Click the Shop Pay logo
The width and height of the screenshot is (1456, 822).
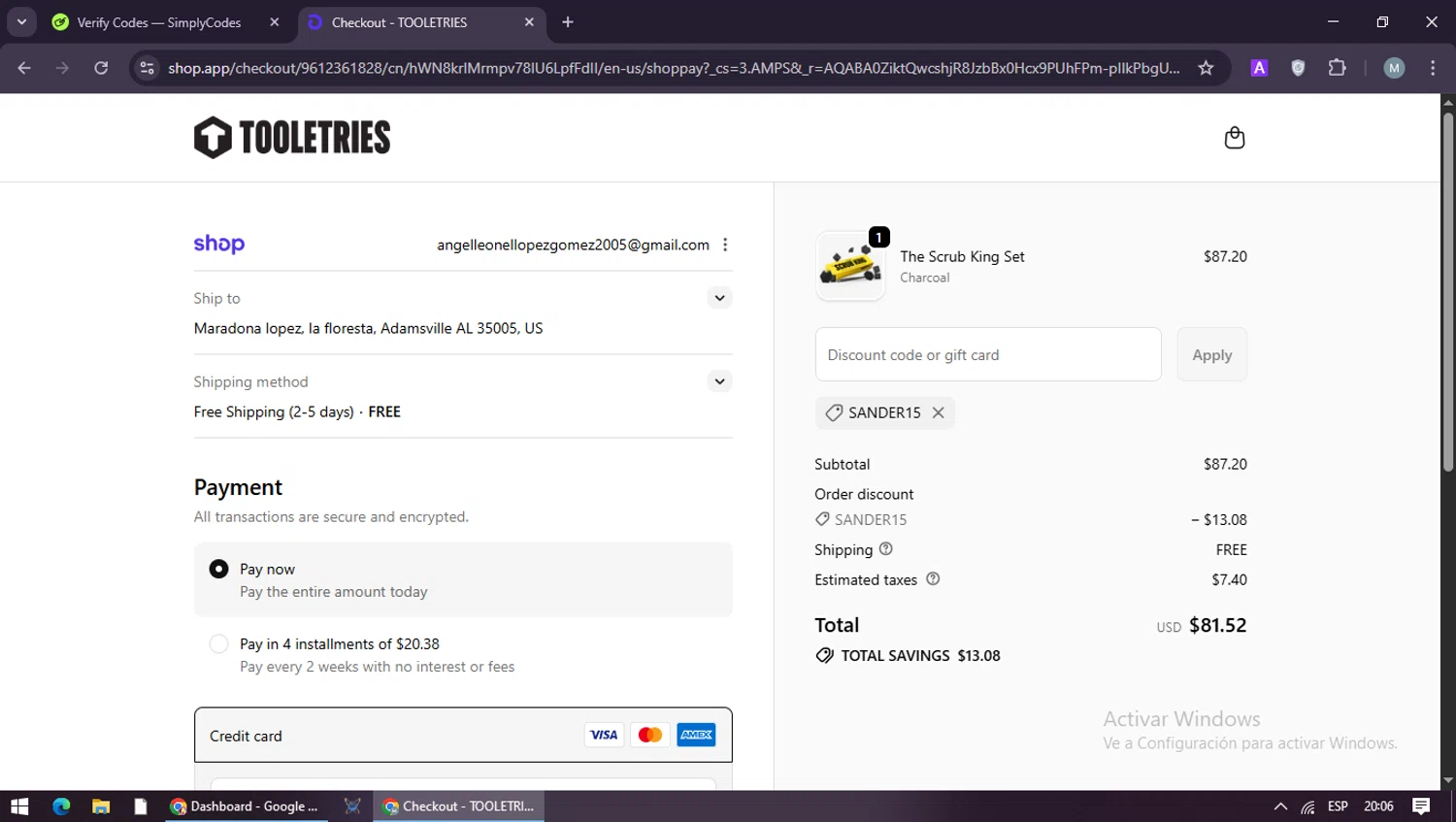(219, 245)
